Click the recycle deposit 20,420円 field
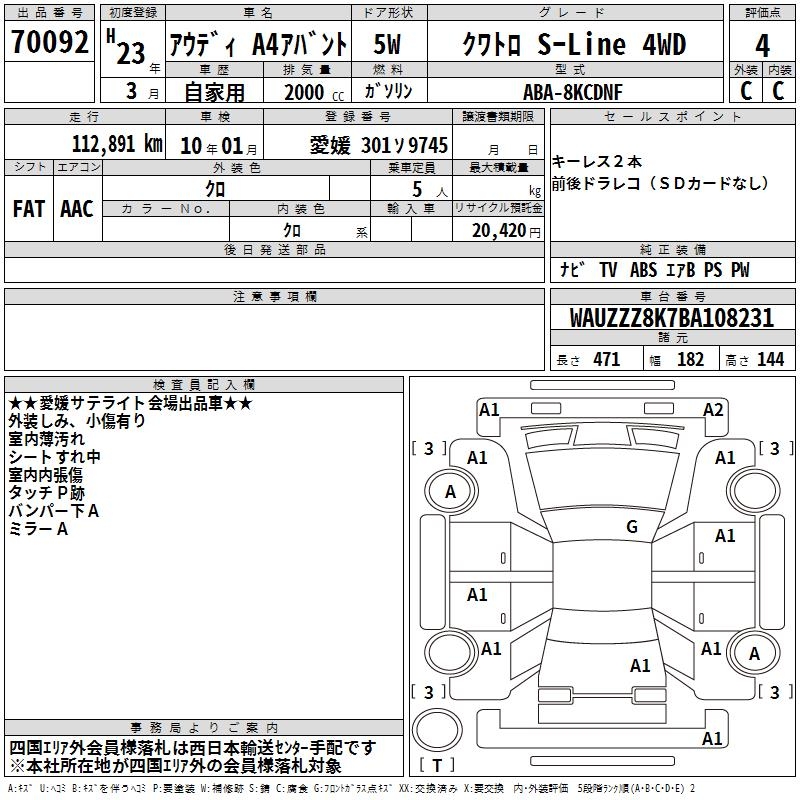Viewport: 800px width, 800px height. point(498,231)
